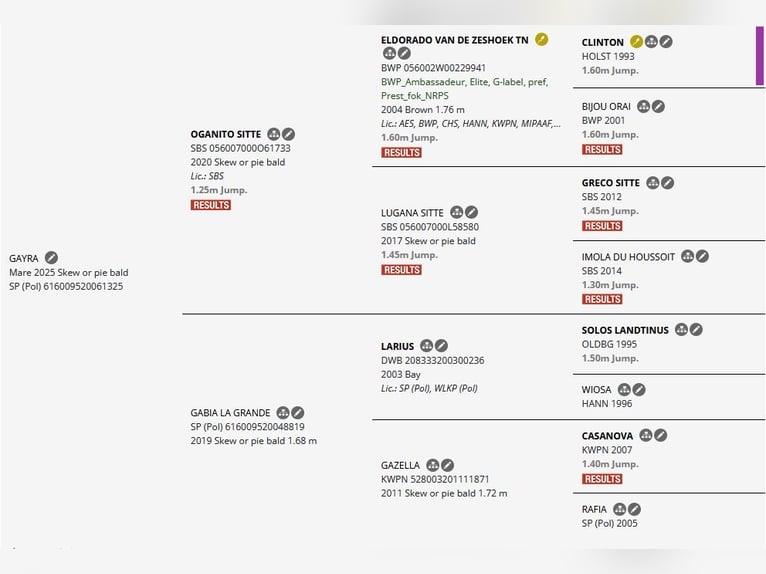Open the pedigree icon beside Gabia La Grande
The image size is (766, 574).
click(x=283, y=412)
